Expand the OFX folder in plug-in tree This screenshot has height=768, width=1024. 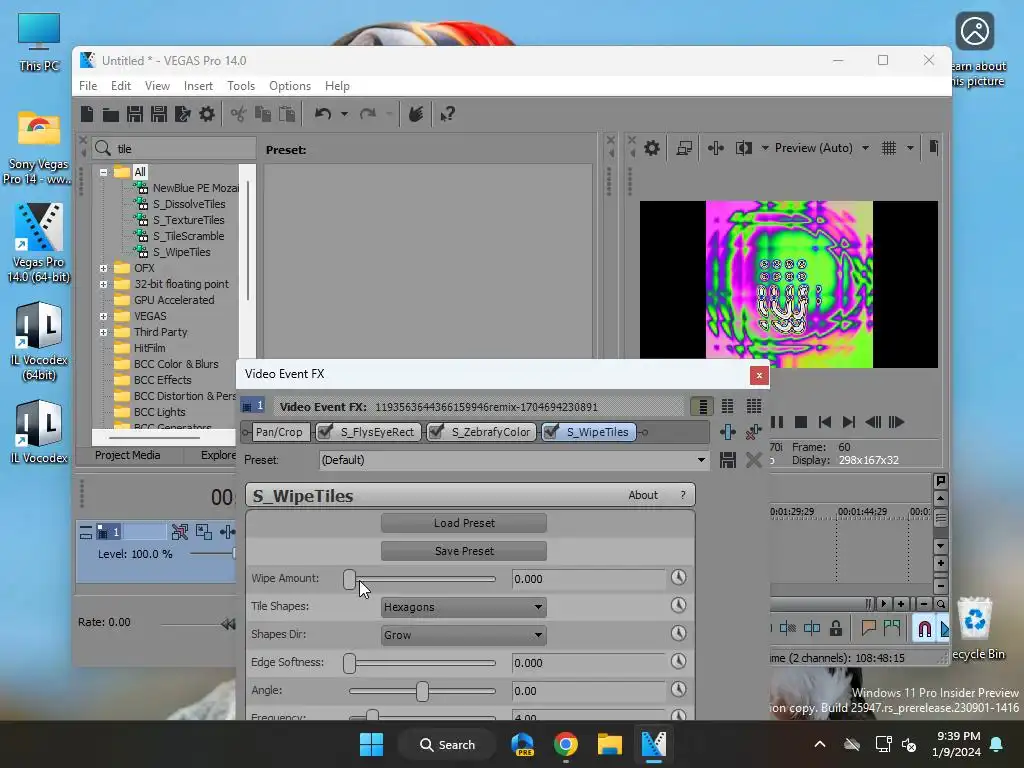[103, 268]
